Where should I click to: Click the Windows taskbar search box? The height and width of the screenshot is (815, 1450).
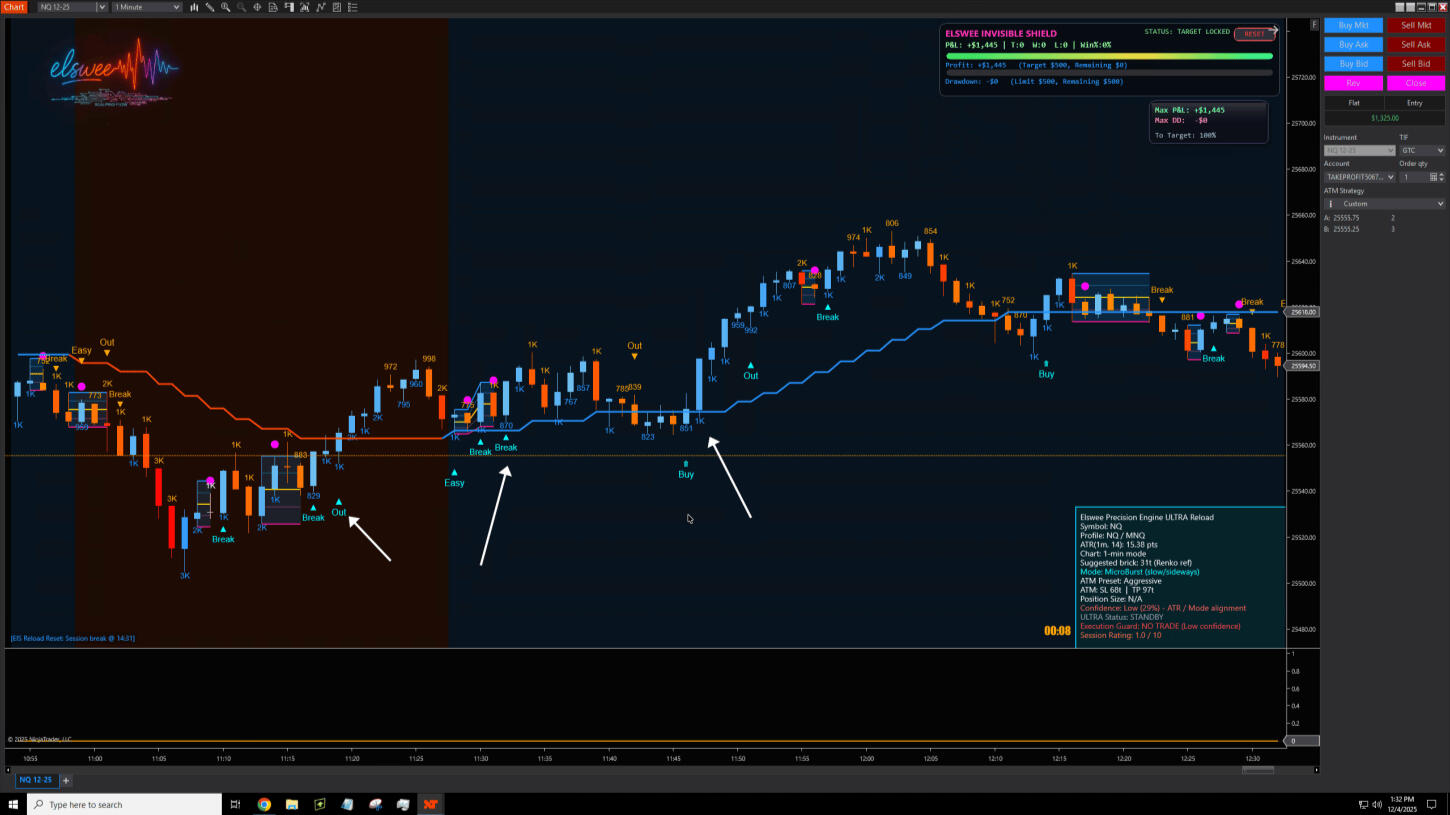point(124,804)
